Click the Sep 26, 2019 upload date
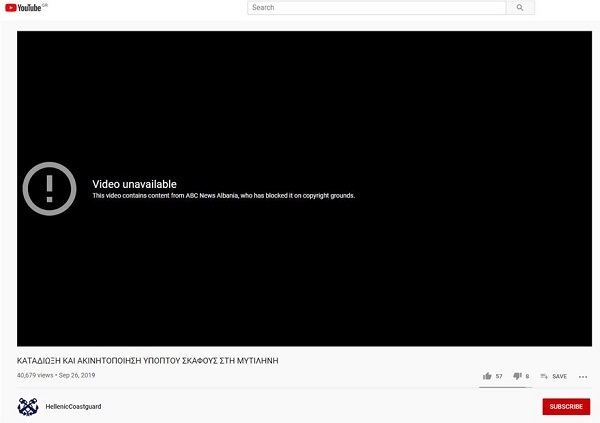This screenshot has width=600, height=423. [x=75, y=376]
